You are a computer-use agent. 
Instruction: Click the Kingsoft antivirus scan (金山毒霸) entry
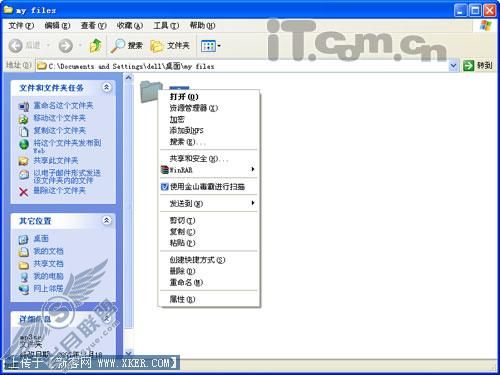208,187
